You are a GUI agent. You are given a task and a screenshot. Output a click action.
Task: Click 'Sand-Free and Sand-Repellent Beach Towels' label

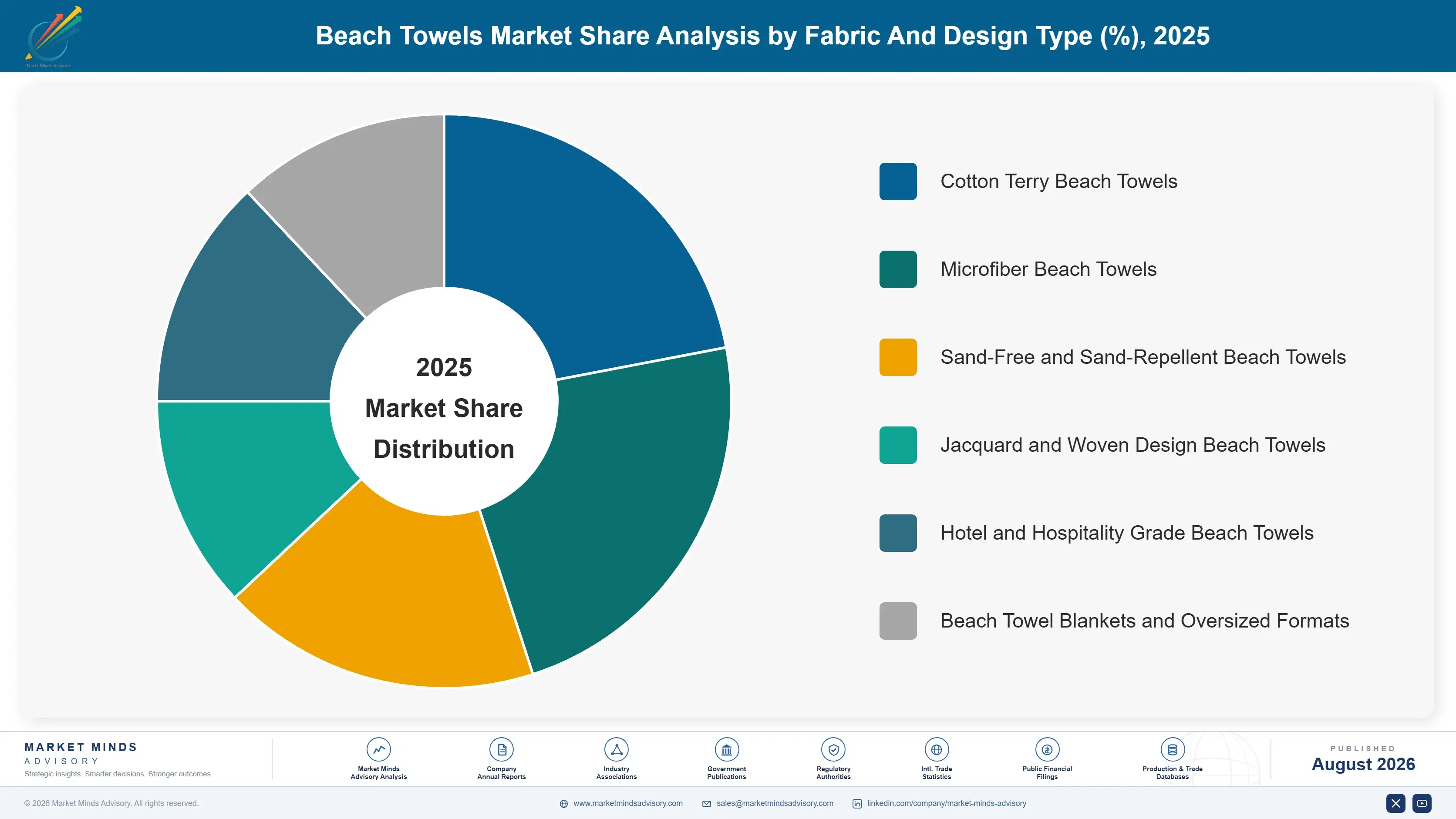tap(1143, 357)
